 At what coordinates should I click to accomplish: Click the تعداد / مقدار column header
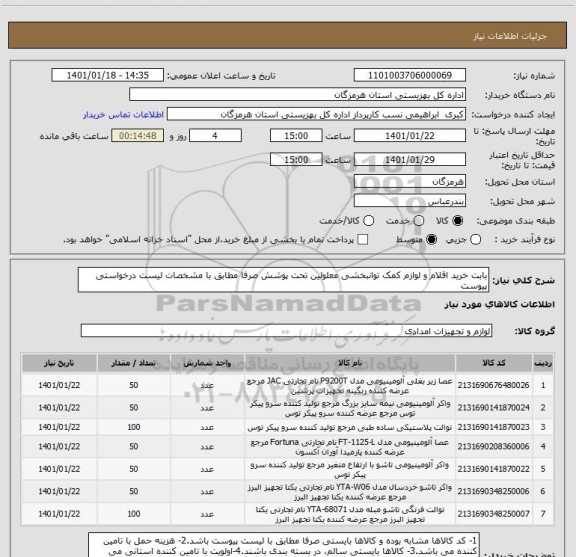[x=134, y=363]
